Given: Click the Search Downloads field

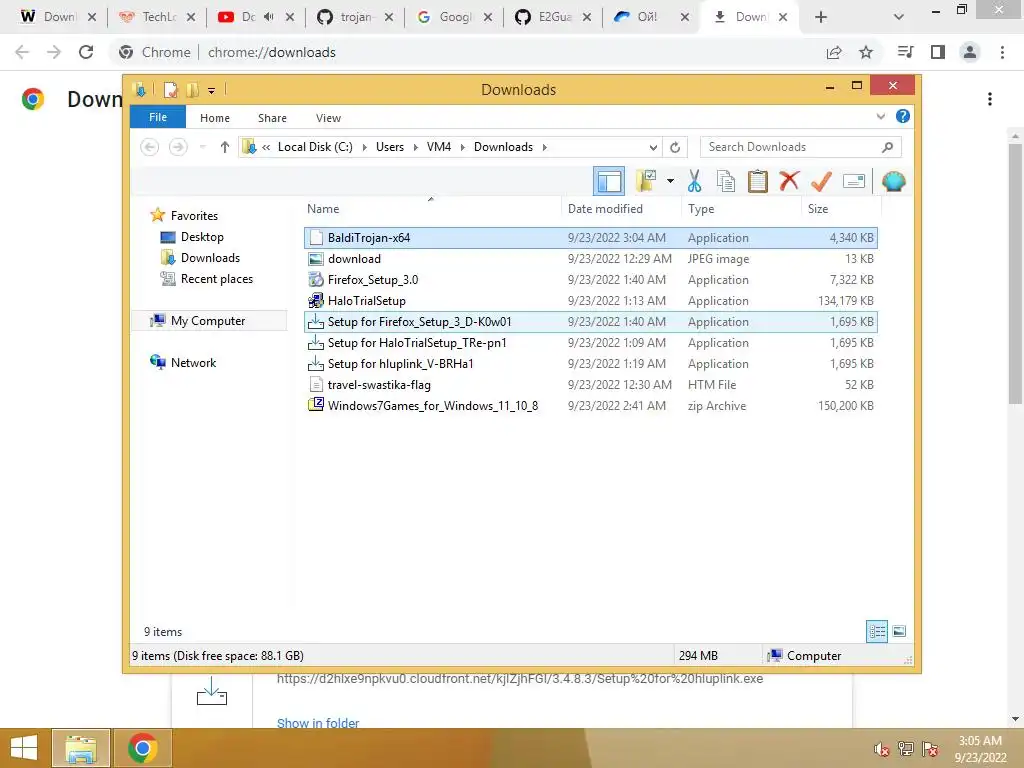Looking at the screenshot, I should (800, 147).
